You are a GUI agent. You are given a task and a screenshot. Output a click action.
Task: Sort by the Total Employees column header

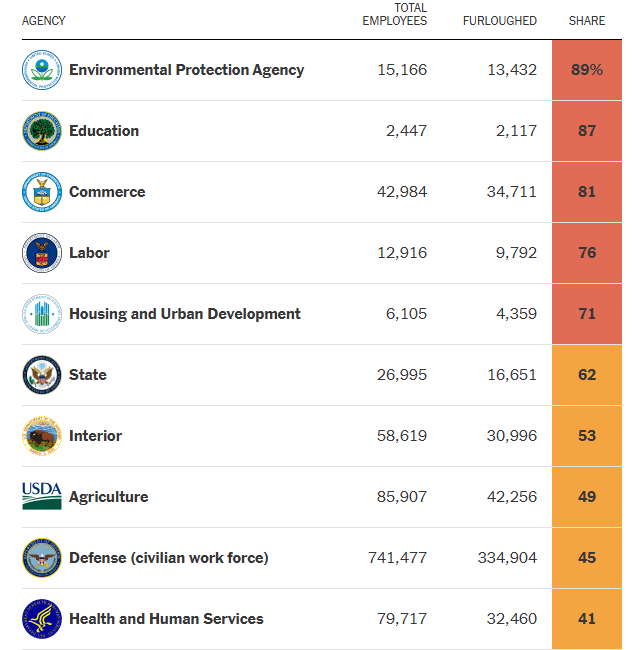coord(395,15)
